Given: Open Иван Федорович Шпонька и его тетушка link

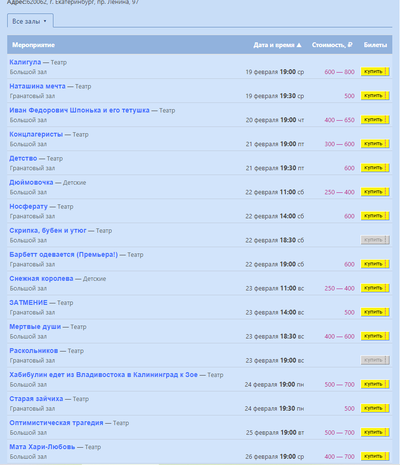Looking at the screenshot, I should click(79, 110).
